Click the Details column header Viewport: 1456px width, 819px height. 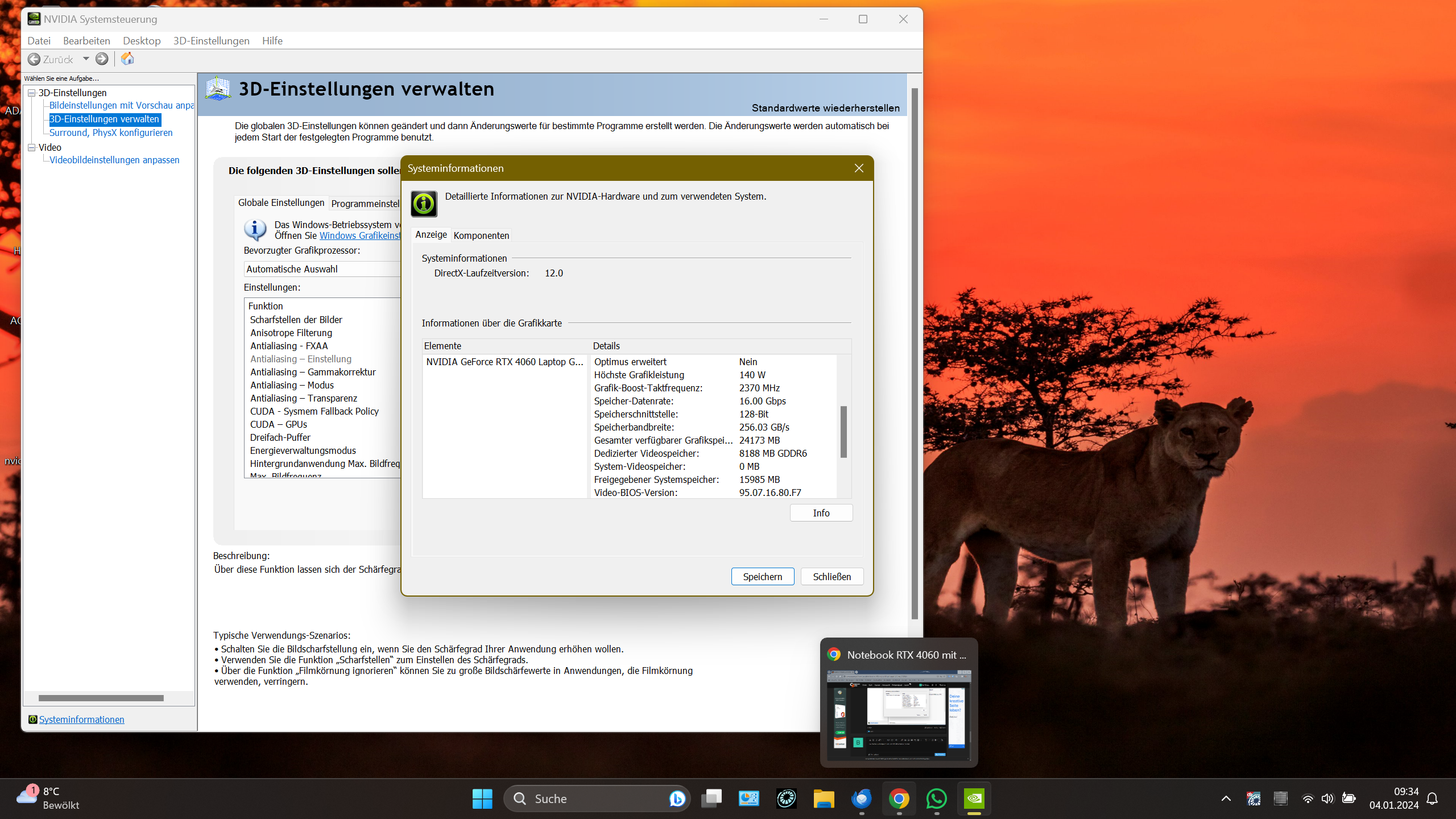point(720,346)
